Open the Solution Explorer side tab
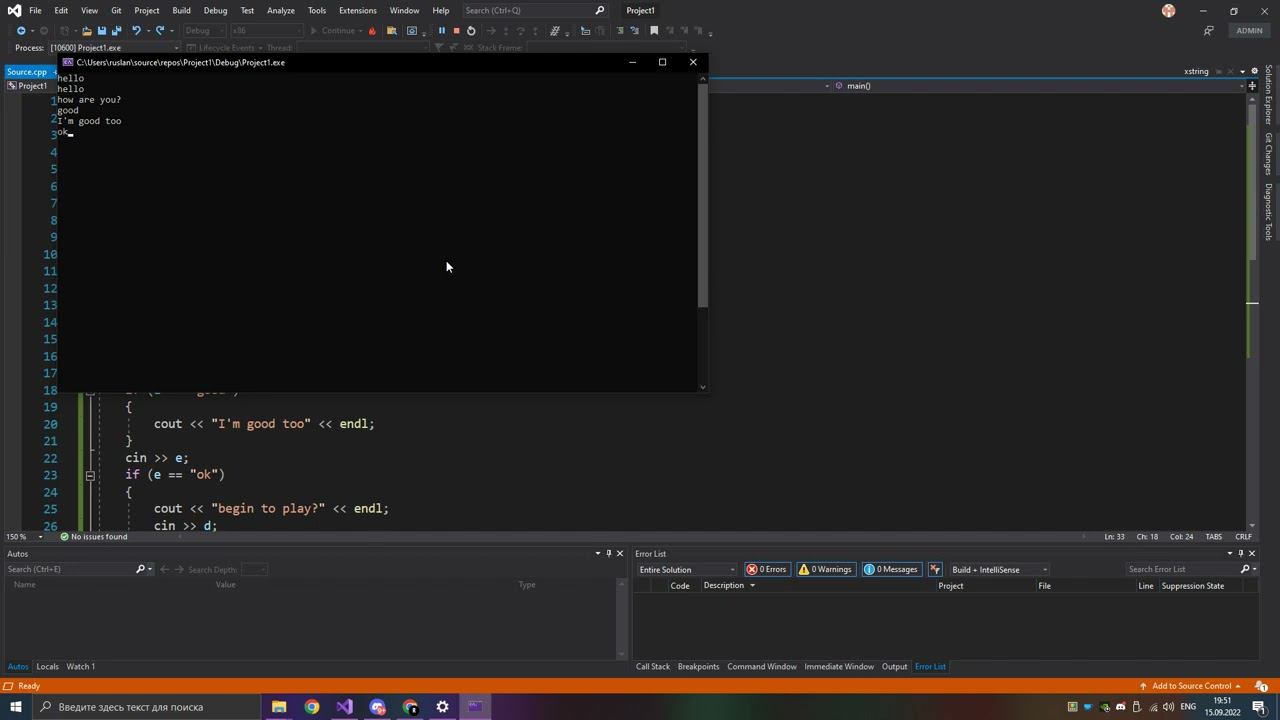The height and width of the screenshot is (720, 1280). [1269, 95]
